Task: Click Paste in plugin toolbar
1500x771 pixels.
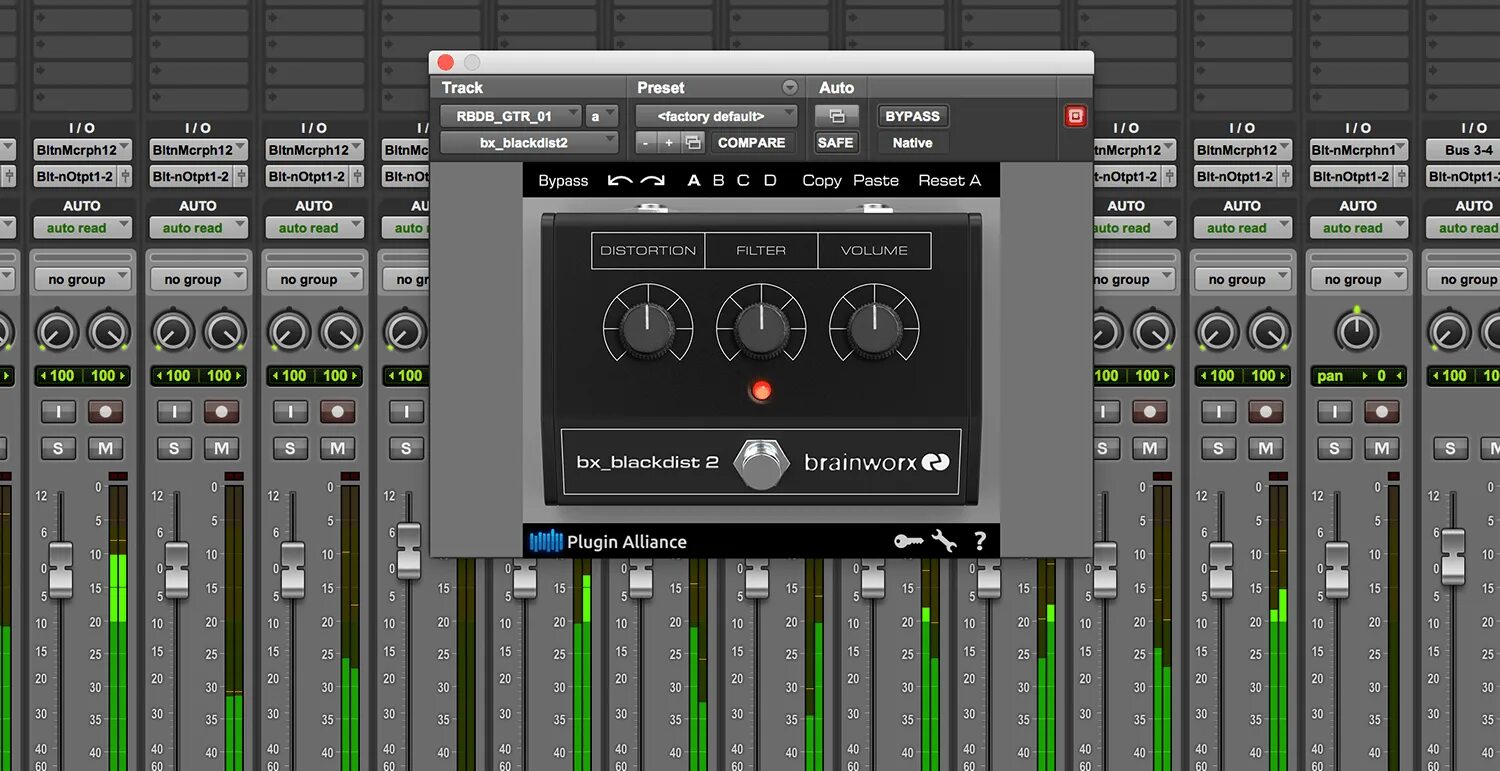Action: coord(876,181)
